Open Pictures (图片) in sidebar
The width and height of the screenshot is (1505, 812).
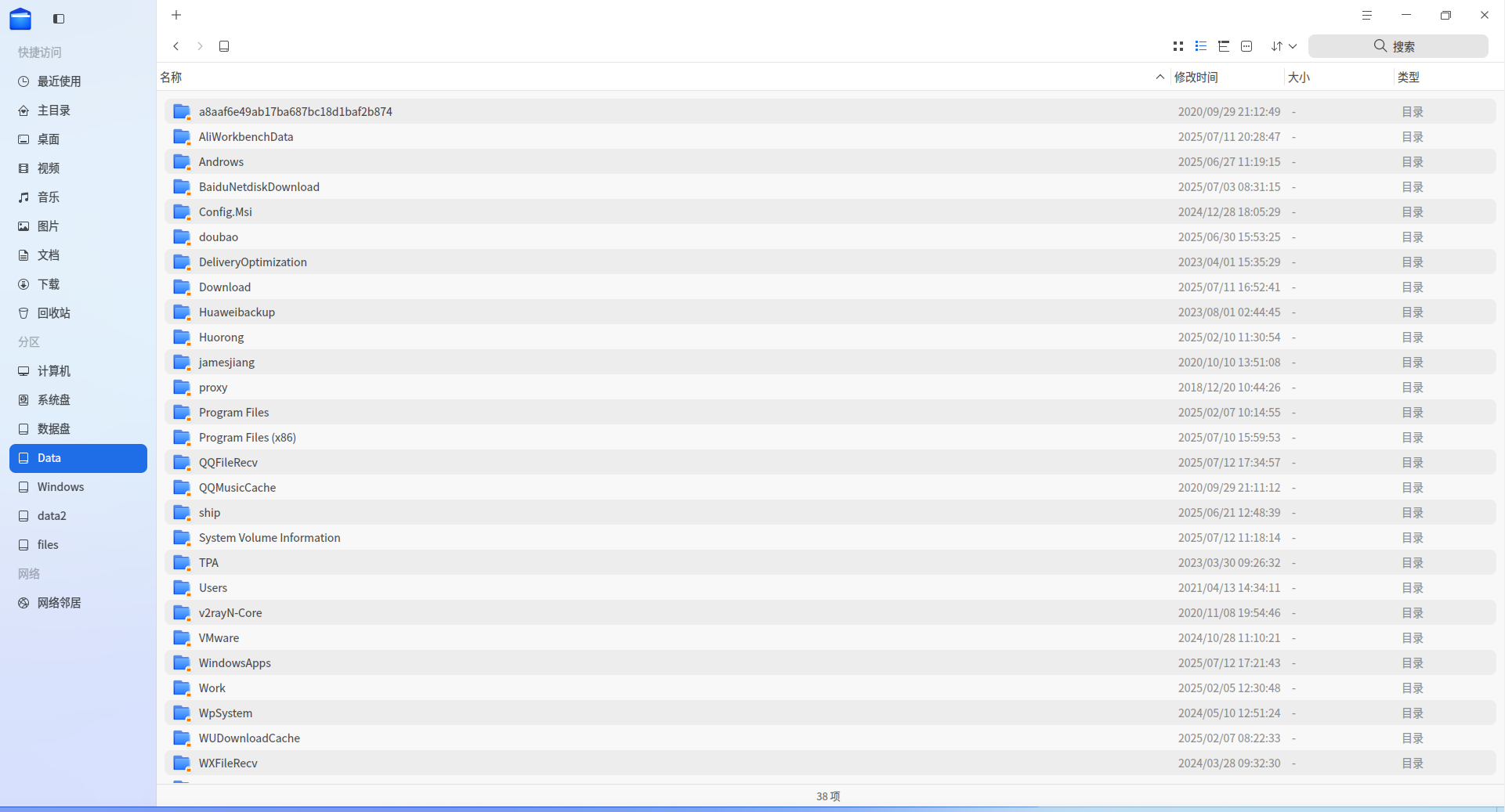coord(78,226)
